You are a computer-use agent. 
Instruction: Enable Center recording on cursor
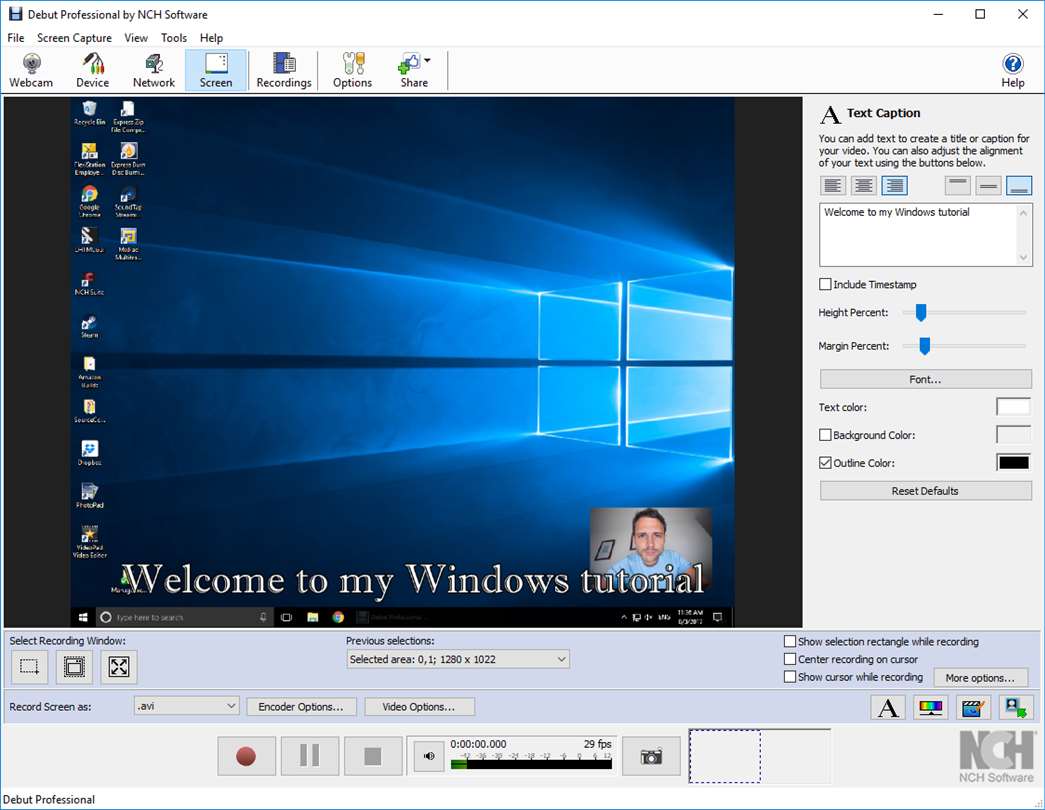790,659
